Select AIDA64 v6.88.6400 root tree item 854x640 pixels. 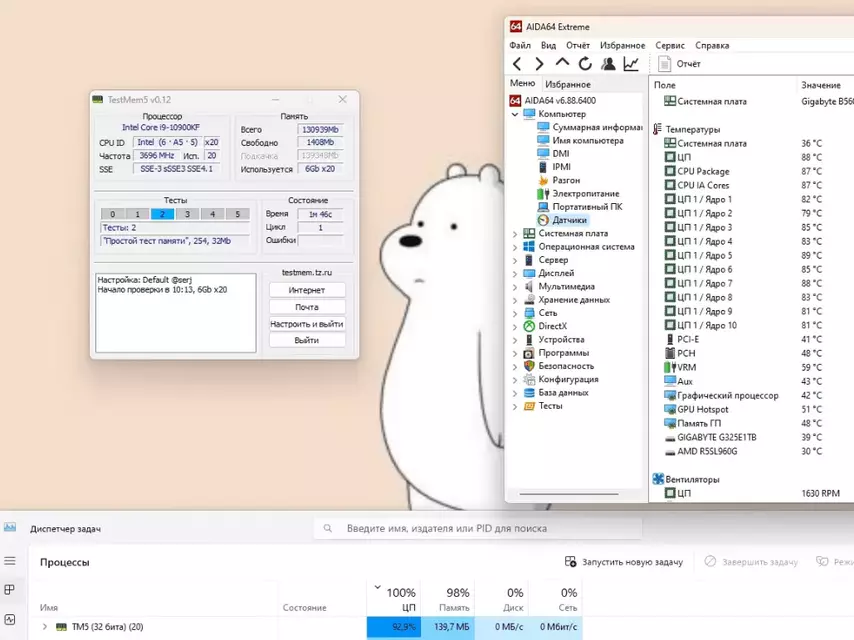point(553,101)
